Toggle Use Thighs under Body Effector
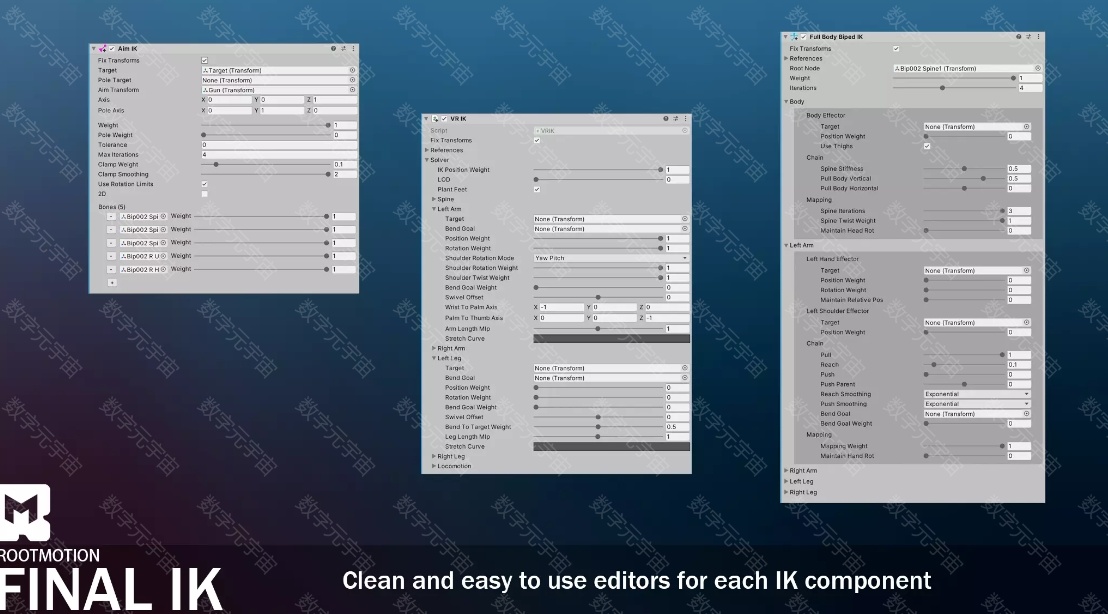Viewport: 1108px width, 614px height. click(x=927, y=146)
